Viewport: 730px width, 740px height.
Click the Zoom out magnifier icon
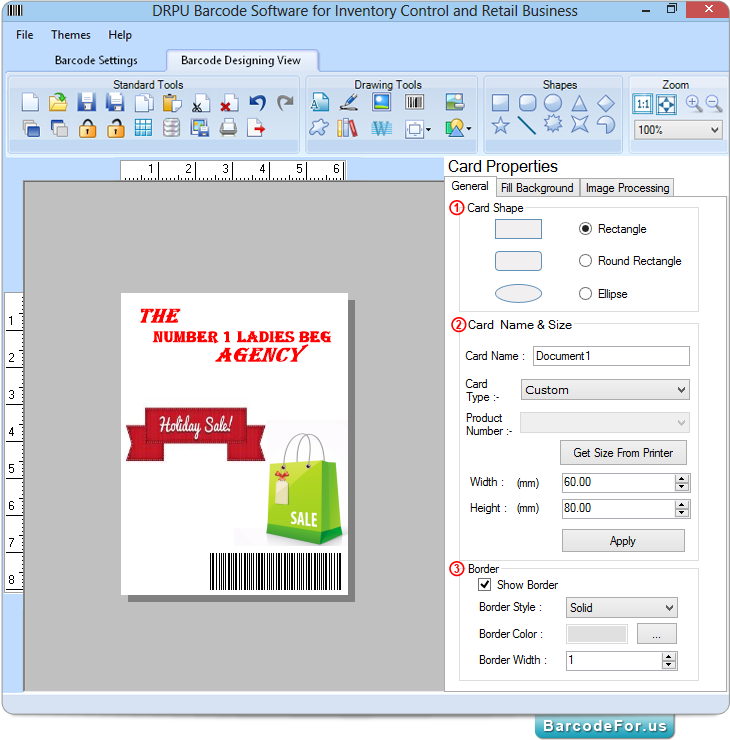714,103
